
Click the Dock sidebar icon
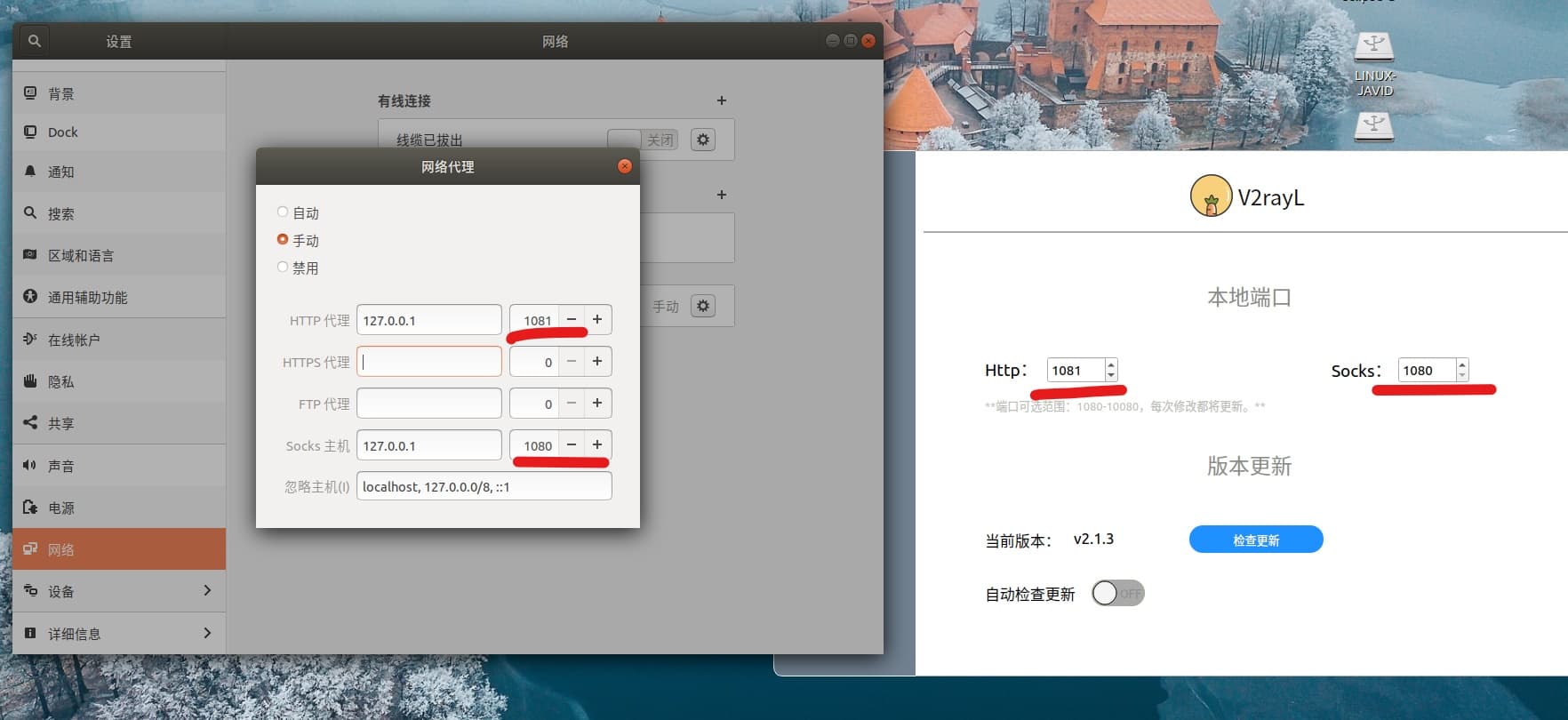(30, 132)
